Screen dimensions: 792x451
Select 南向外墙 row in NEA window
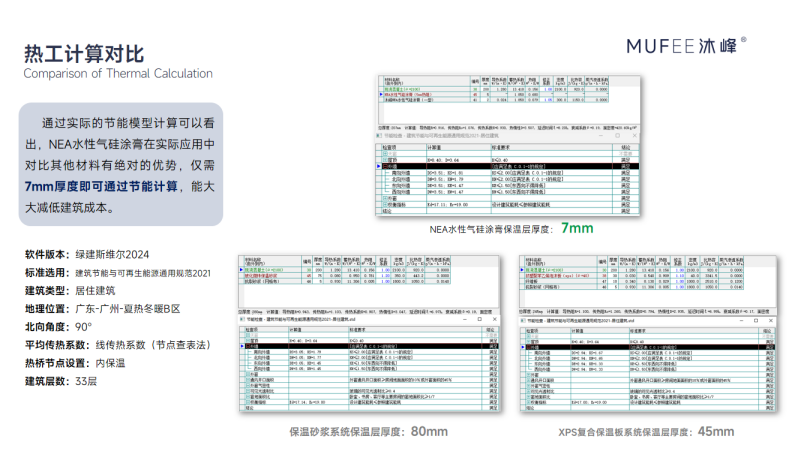coord(508,173)
